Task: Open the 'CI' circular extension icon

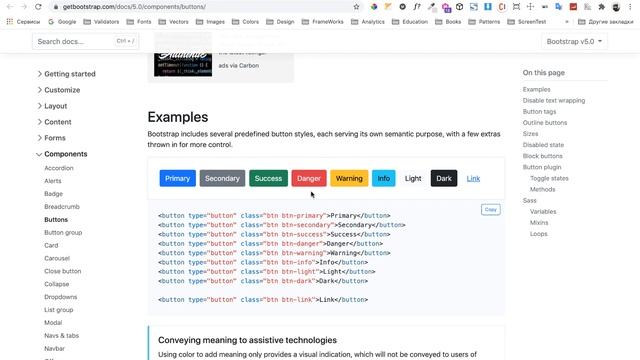Action: coord(502,7)
